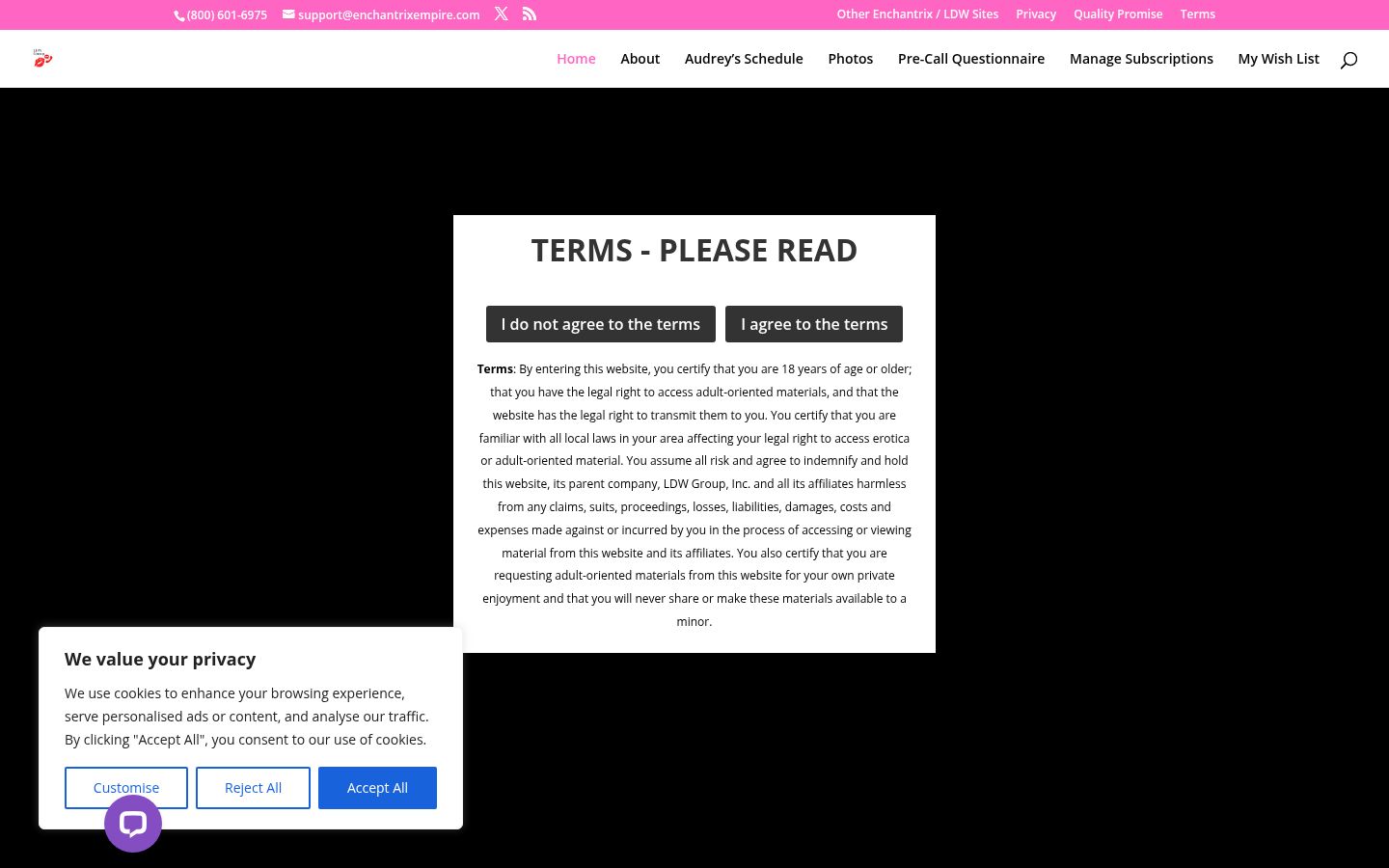Screen dimensions: 1389x868
Task: Go to the About page
Action: [640, 59]
